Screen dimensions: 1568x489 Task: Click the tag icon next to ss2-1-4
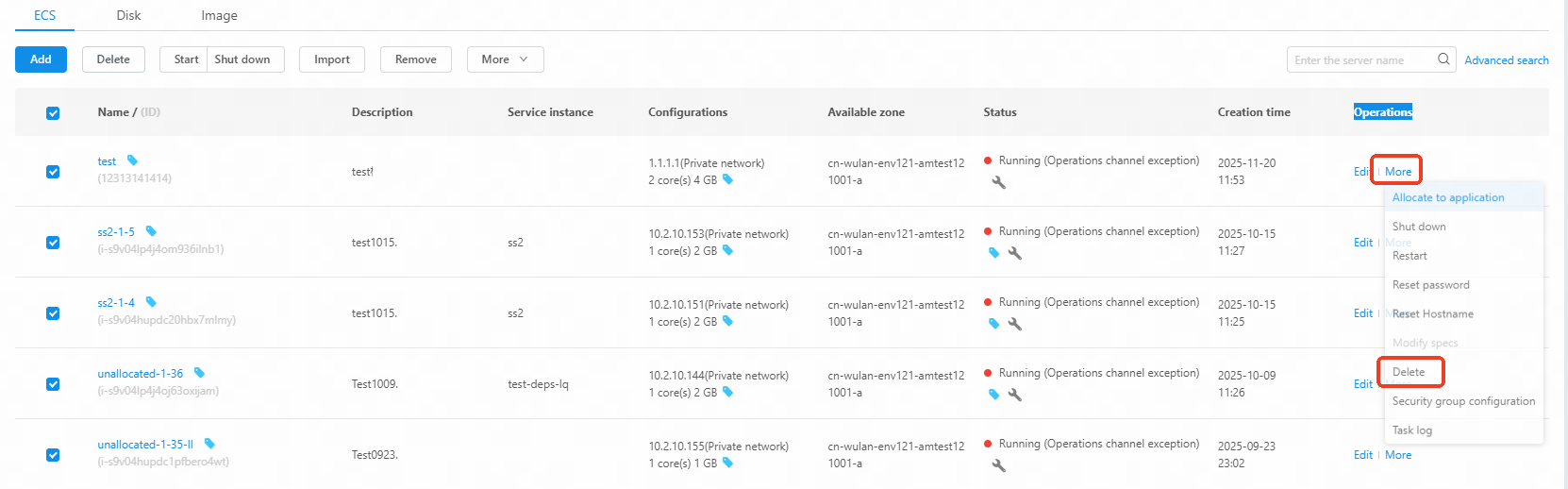click(x=151, y=302)
